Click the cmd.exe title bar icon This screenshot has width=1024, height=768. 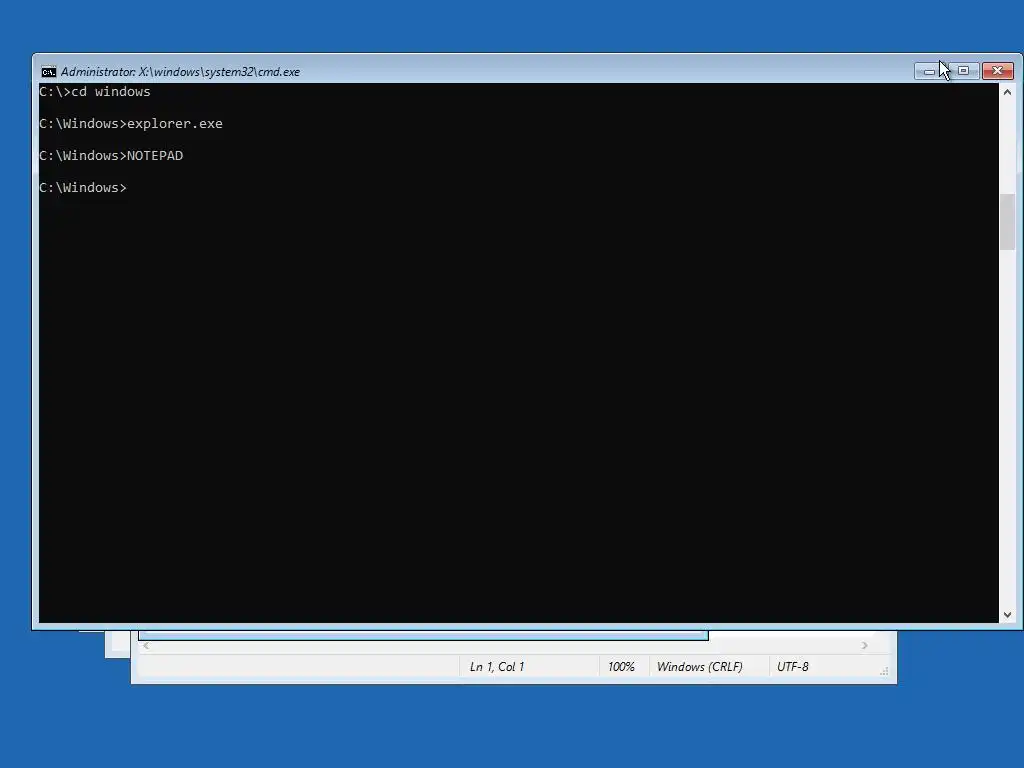pos(48,72)
